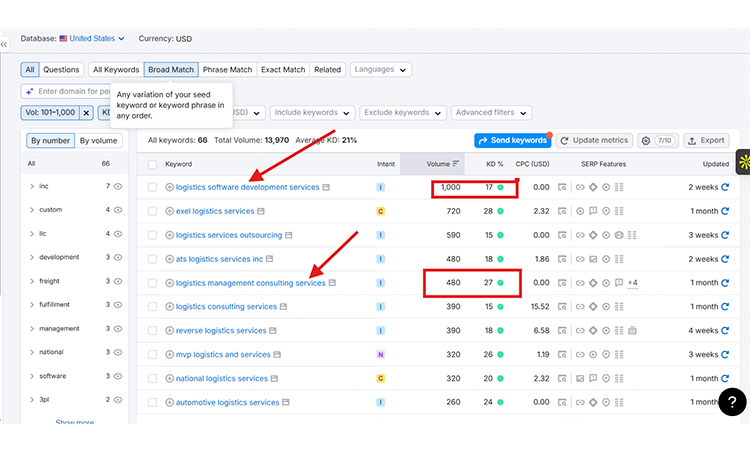Viewport: 750px width, 450px height.
Task: Add exel logistics services via plus icon
Action: click(169, 211)
